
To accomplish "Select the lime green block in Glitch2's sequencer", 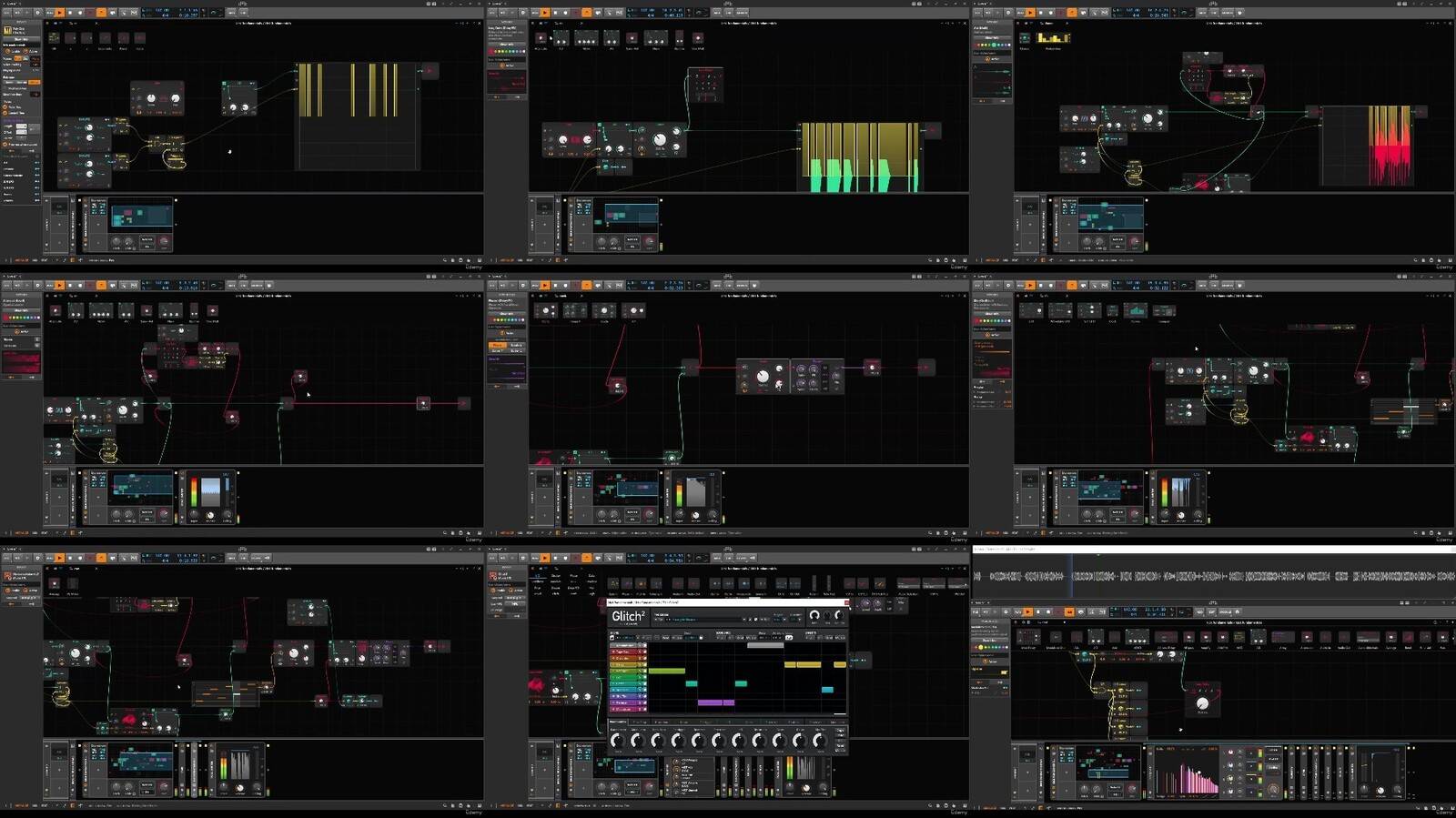I will pos(666,671).
